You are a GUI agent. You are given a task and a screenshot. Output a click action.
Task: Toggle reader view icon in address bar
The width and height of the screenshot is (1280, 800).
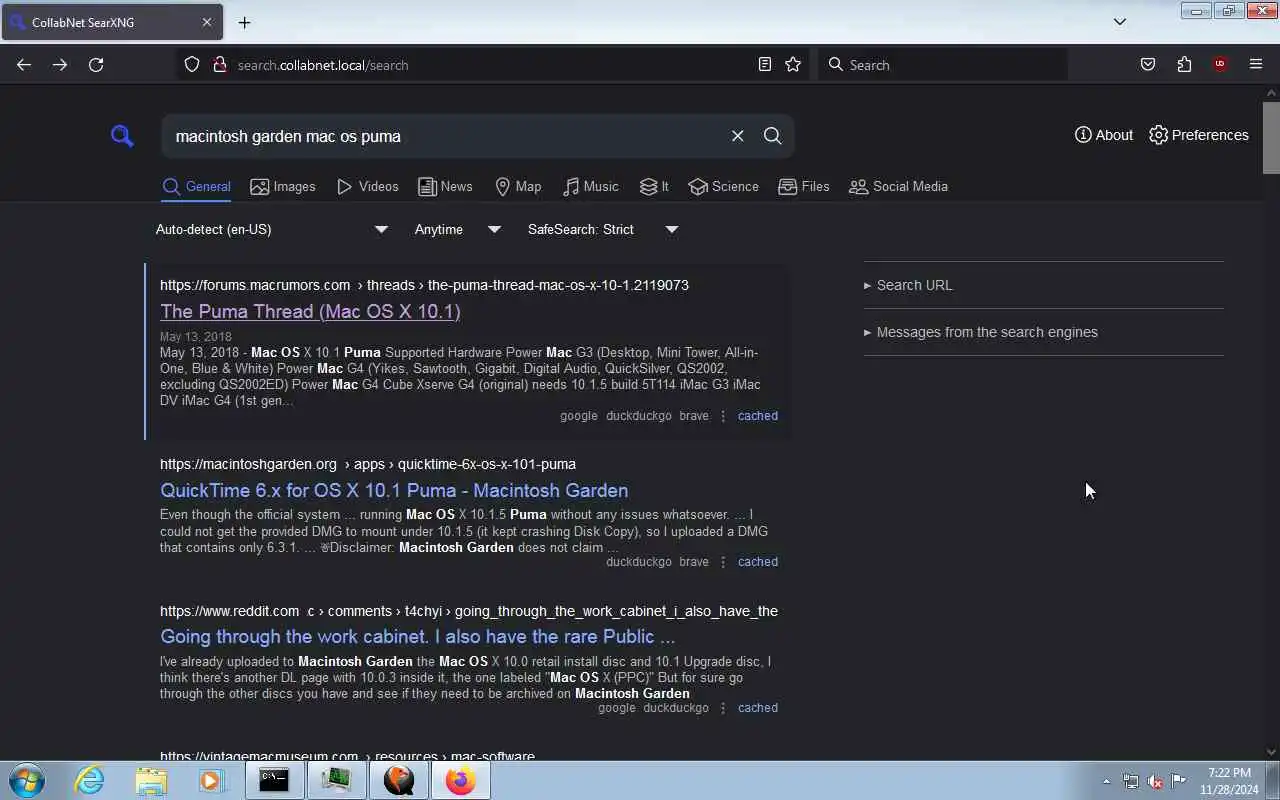point(765,65)
